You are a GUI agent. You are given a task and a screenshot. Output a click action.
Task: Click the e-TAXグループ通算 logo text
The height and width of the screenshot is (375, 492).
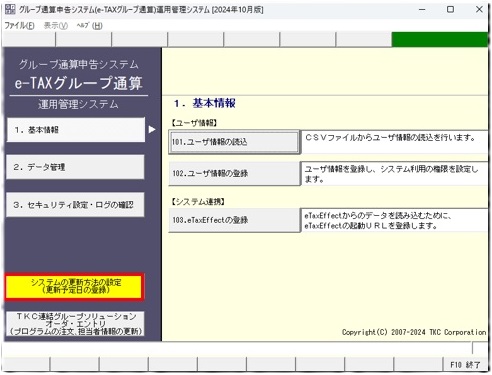(78, 83)
